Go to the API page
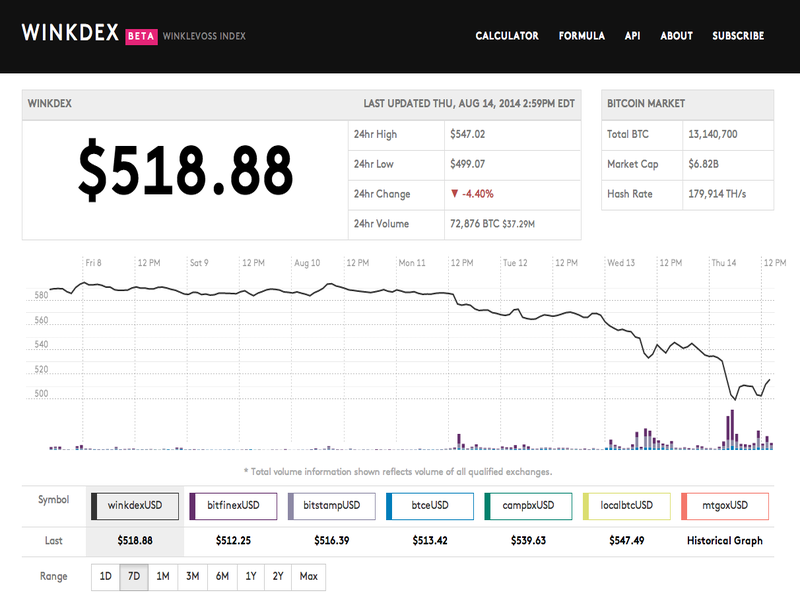Screen dimensions: 800x600 coord(633,36)
